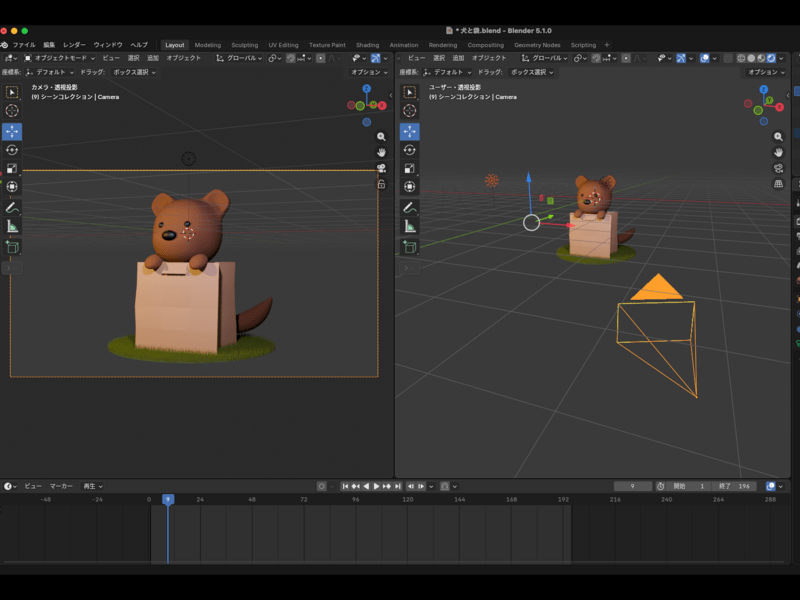Viewport: 800px width, 600px height.
Task: Toggle camera-to-view lock in left viewport
Action: tap(381, 184)
